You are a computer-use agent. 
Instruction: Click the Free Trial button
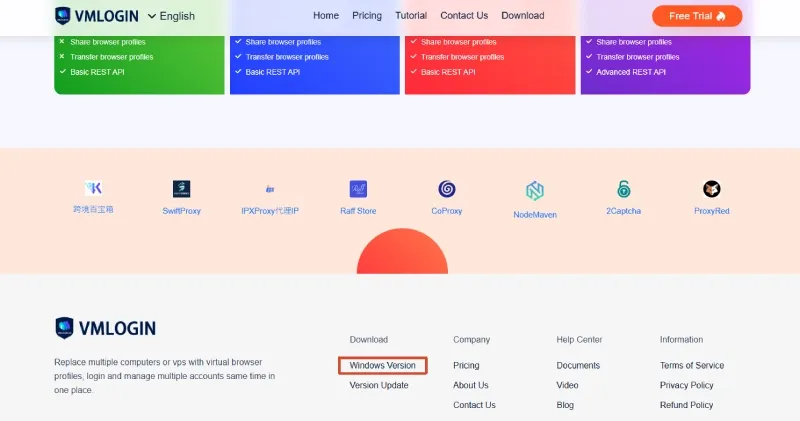coord(697,16)
